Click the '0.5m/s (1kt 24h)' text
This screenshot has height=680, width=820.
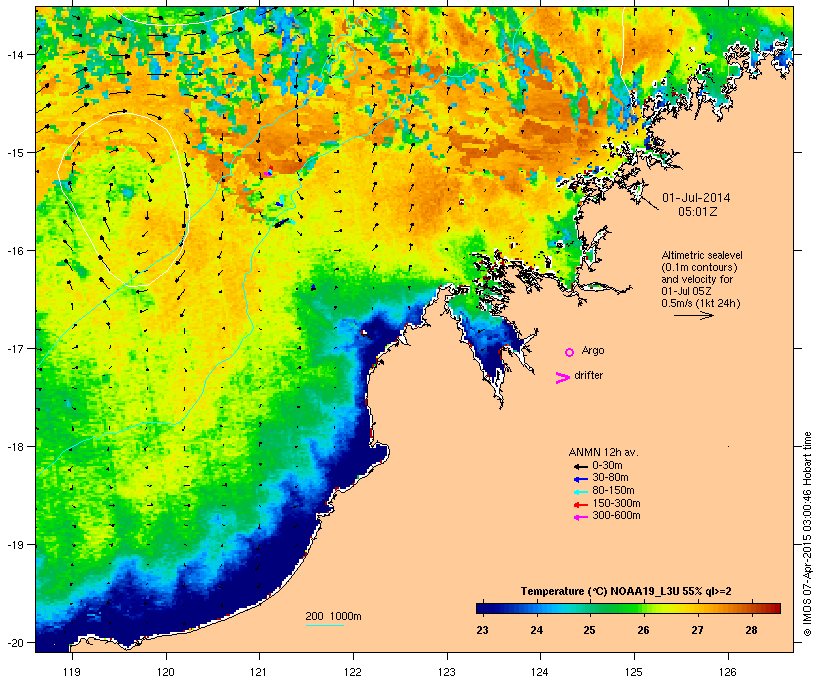[701, 303]
